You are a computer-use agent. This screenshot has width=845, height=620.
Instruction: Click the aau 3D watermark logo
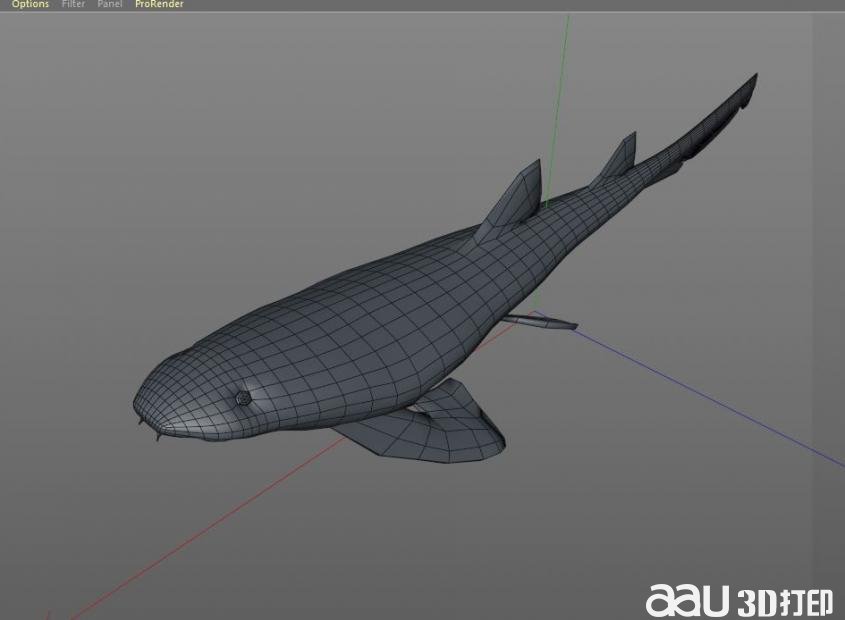click(x=739, y=598)
